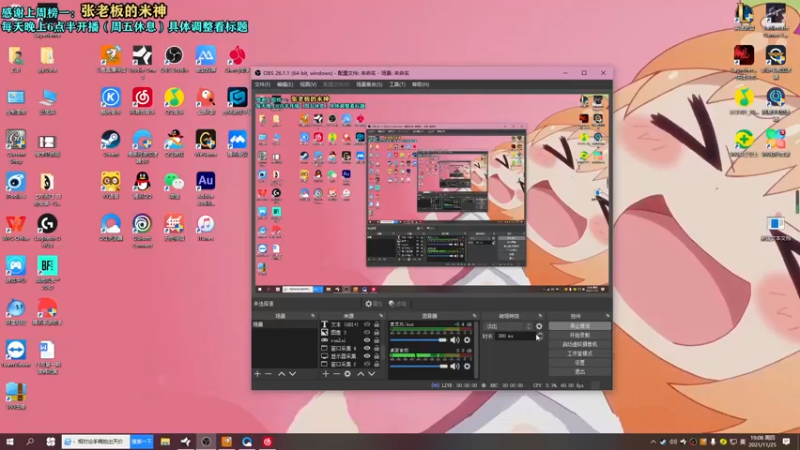Image resolution: width=800 pixels, height=450 pixels.
Task: Remove selected source with the minus icon
Action: click(336, 374)
